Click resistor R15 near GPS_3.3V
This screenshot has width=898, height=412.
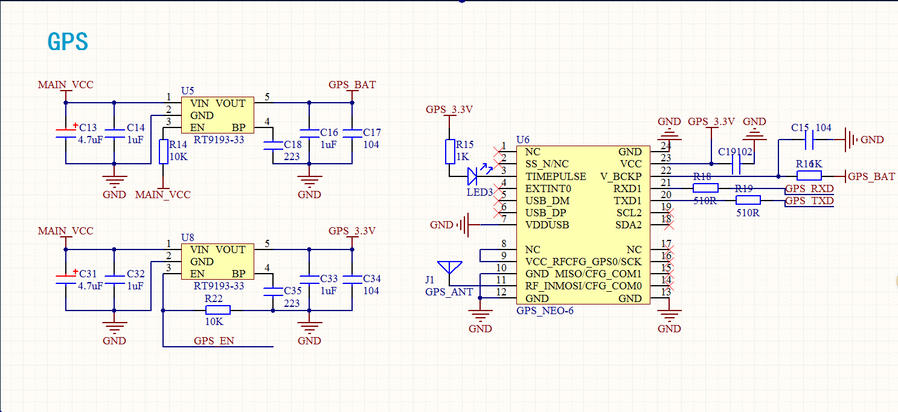click(450, 150)
